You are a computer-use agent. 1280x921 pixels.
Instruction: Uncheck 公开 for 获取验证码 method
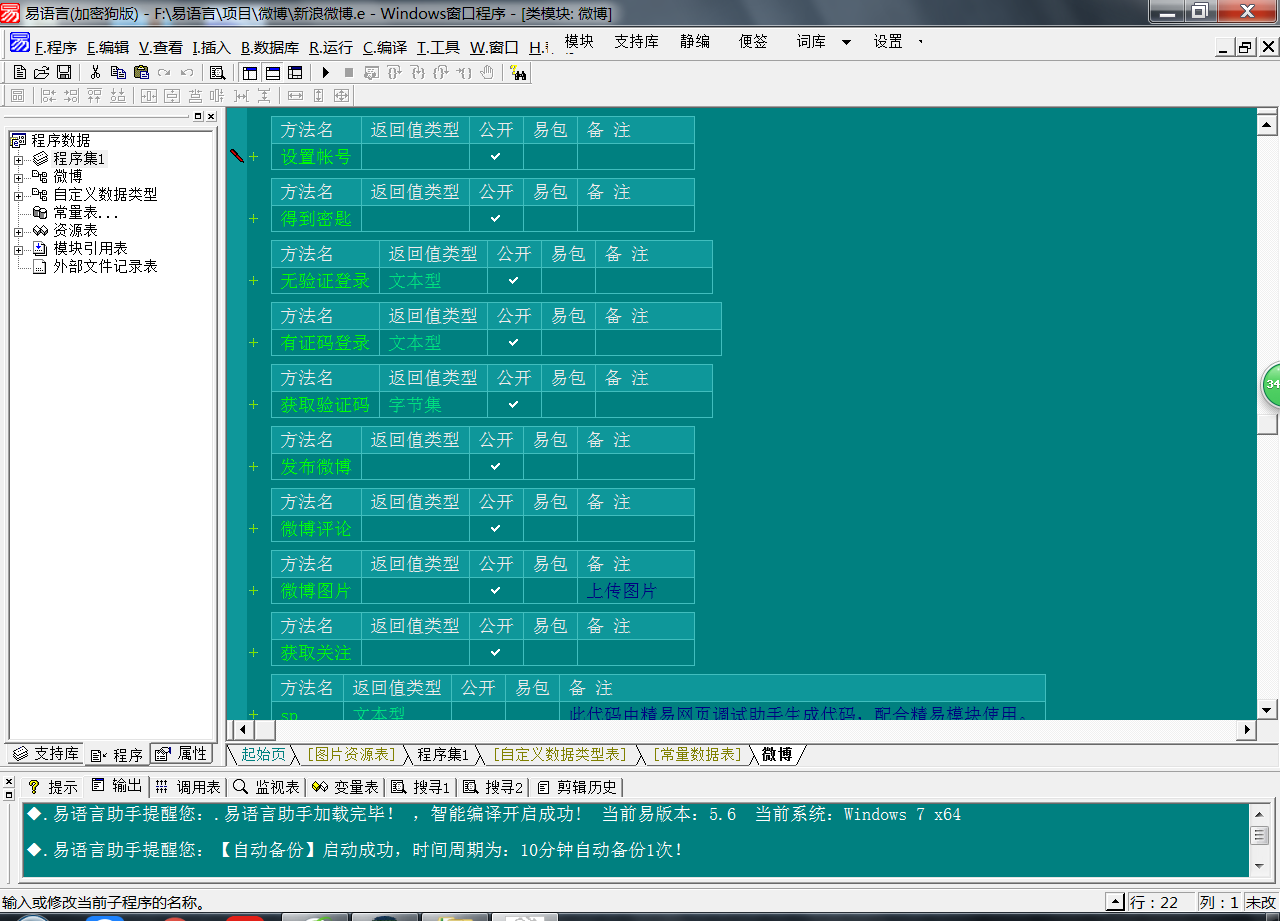click(x=514, y=405)
